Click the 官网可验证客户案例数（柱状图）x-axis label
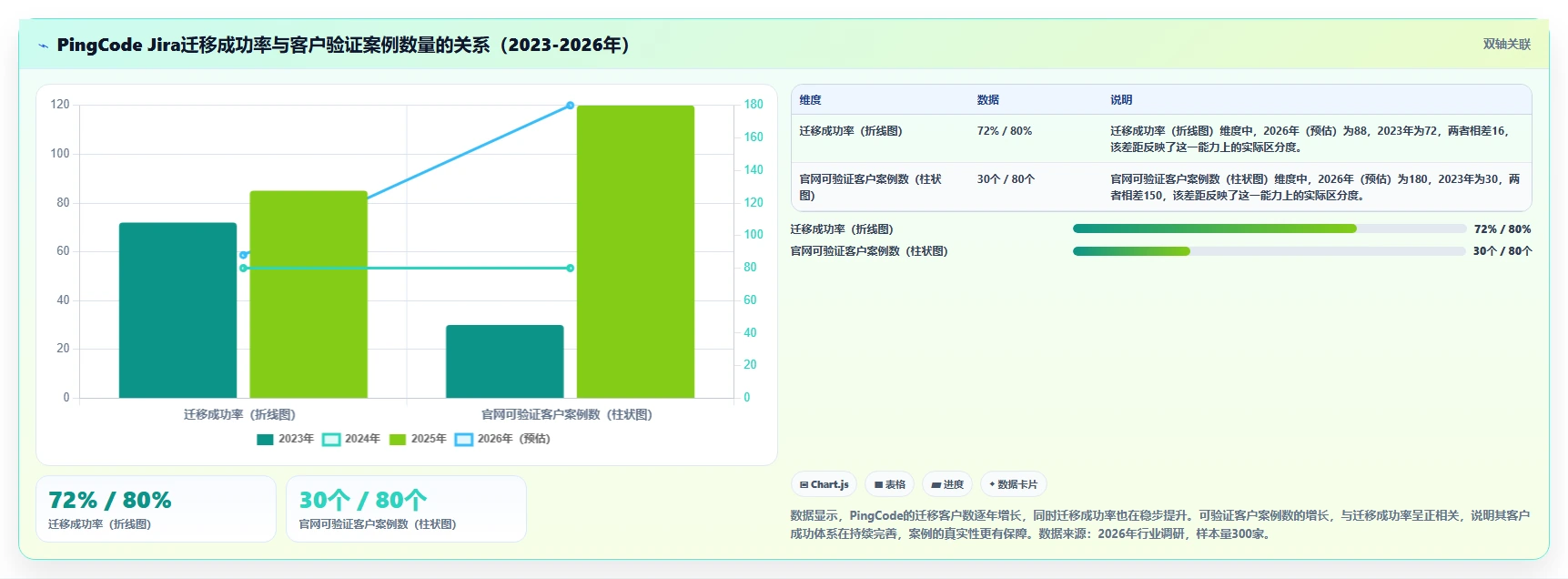 (x=567, y=415)
